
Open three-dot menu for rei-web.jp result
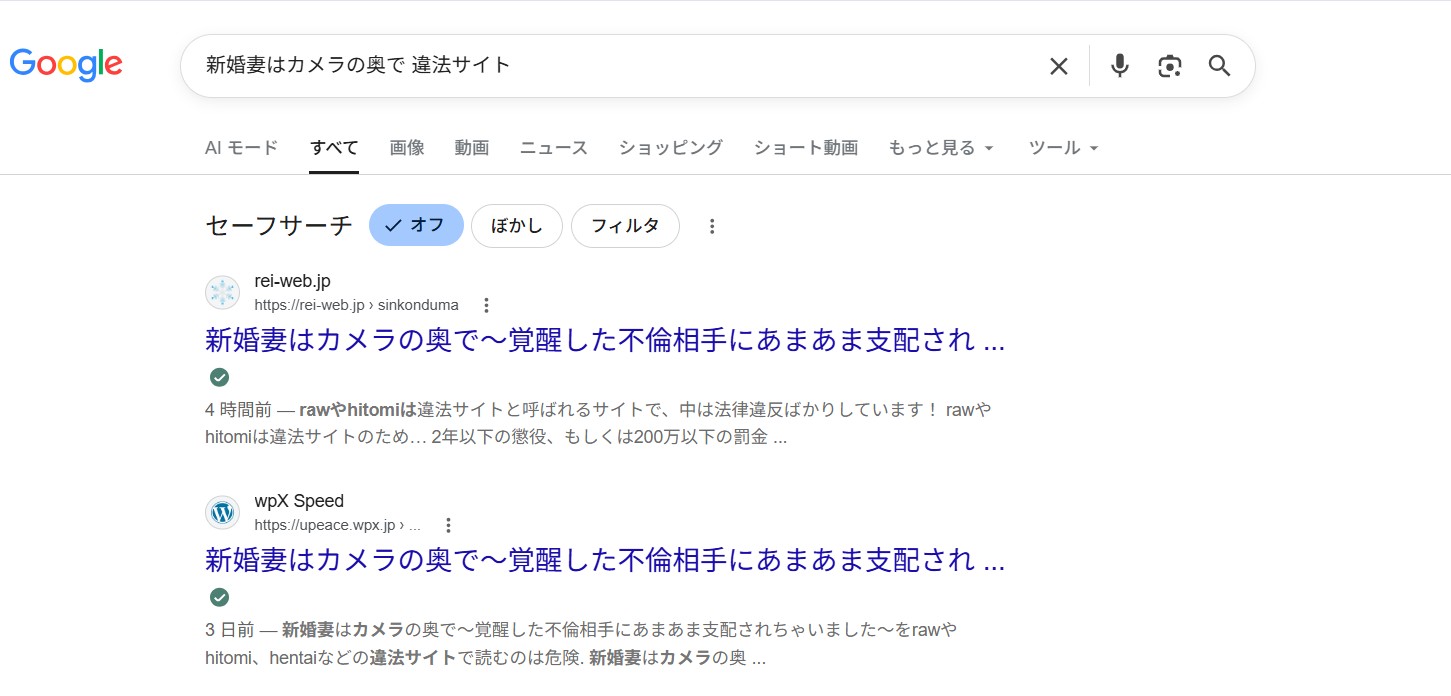tap(486, 305)
